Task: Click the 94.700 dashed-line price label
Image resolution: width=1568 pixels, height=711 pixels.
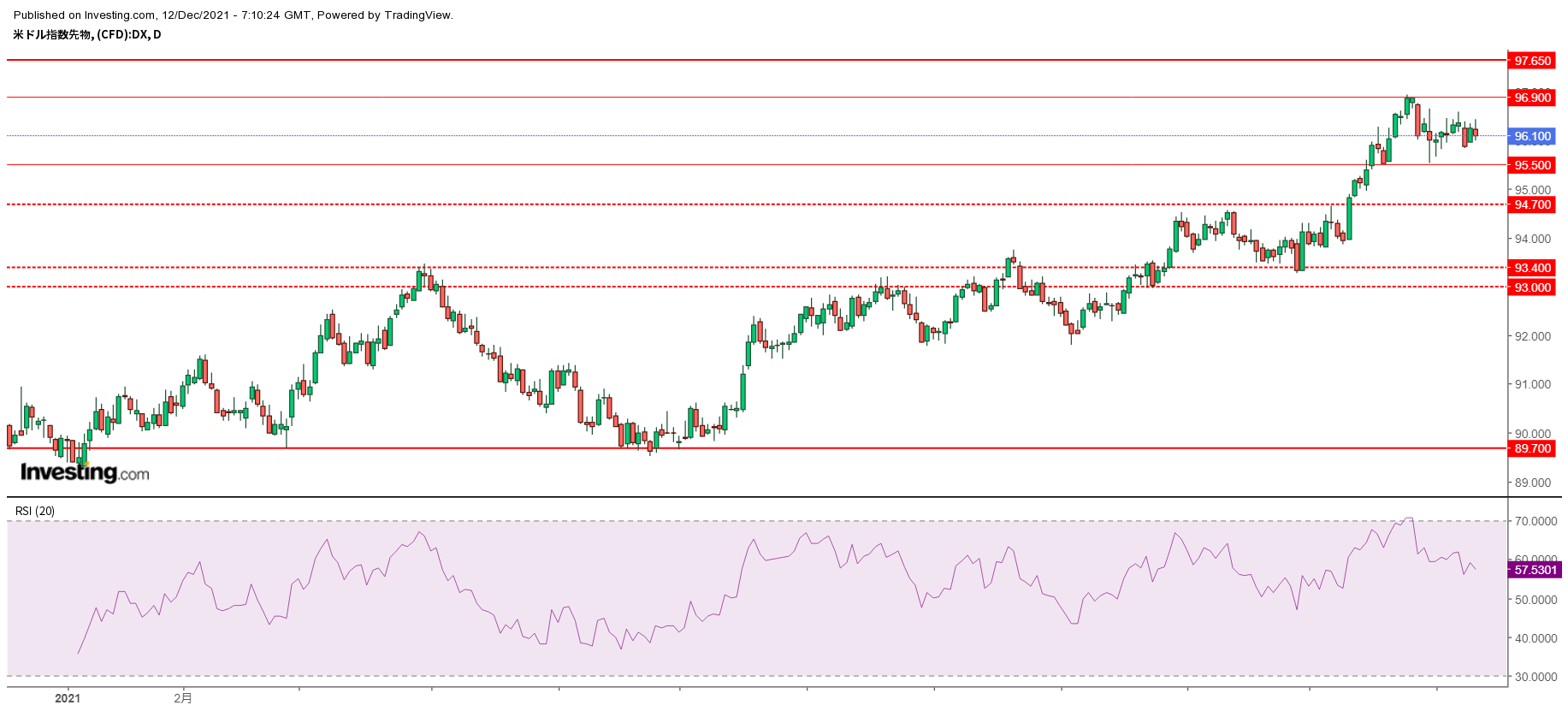Action: coord(1530,204)
